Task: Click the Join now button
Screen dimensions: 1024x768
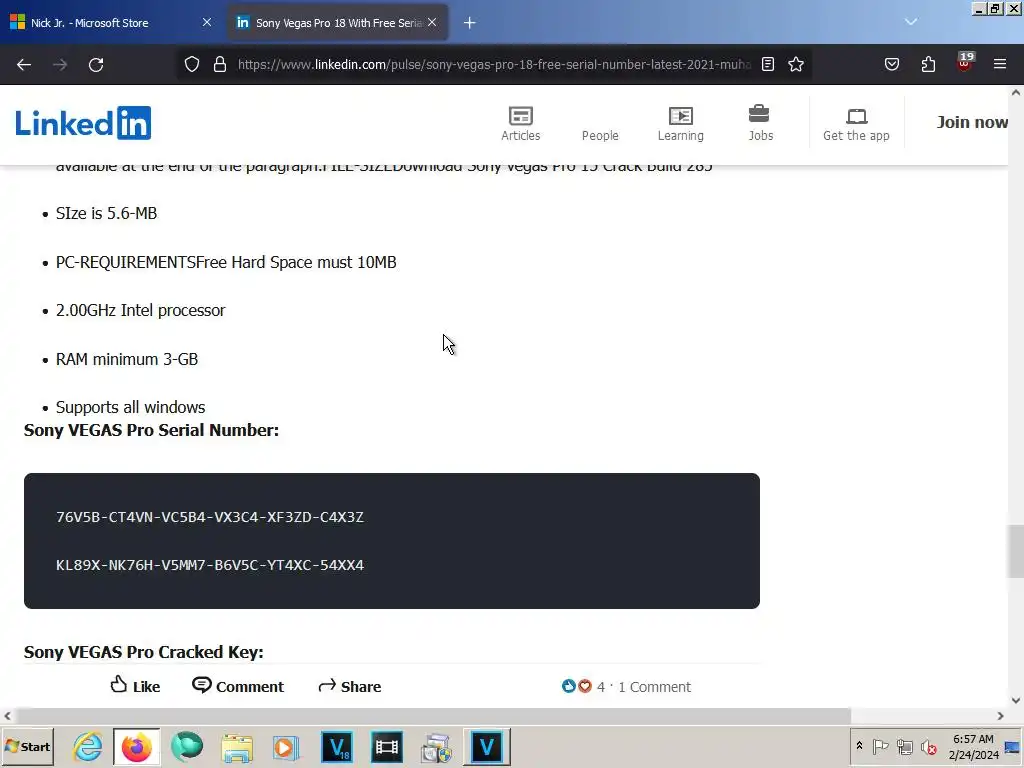Action: (x=972, y=122)
